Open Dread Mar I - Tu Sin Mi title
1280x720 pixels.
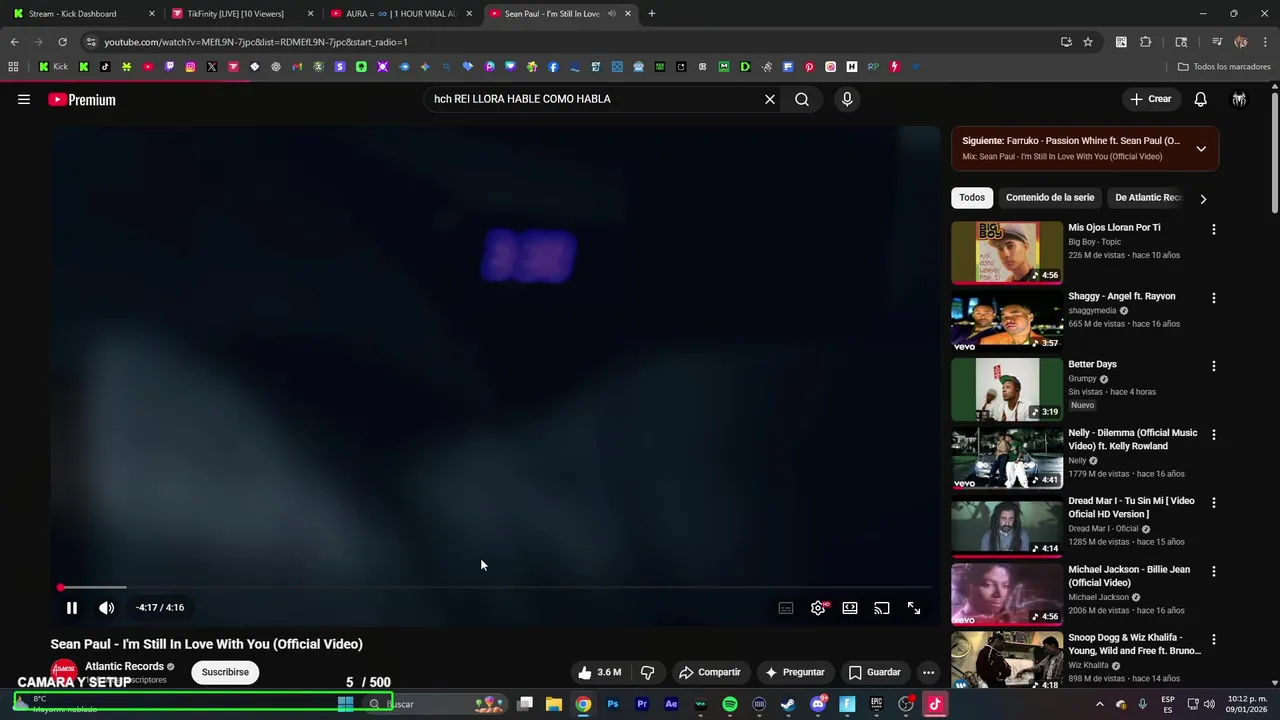click(1131, 507)
